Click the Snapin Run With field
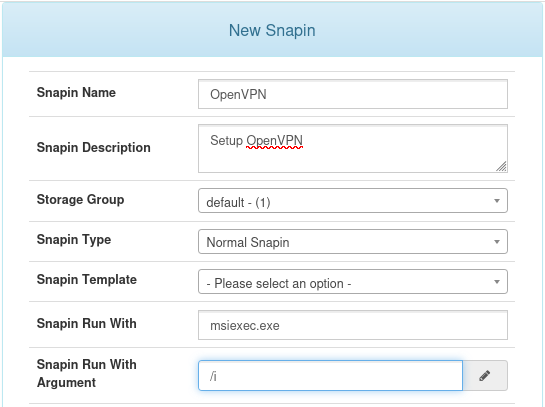The image size is (545, 407). coord(353,325)
